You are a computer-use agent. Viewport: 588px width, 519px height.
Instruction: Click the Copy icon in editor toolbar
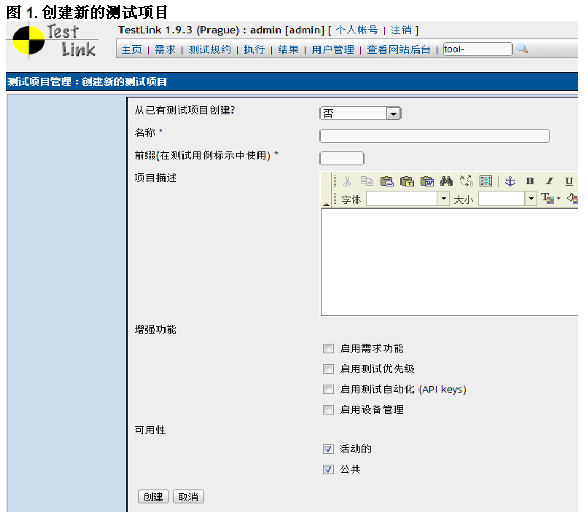point(366,182)
